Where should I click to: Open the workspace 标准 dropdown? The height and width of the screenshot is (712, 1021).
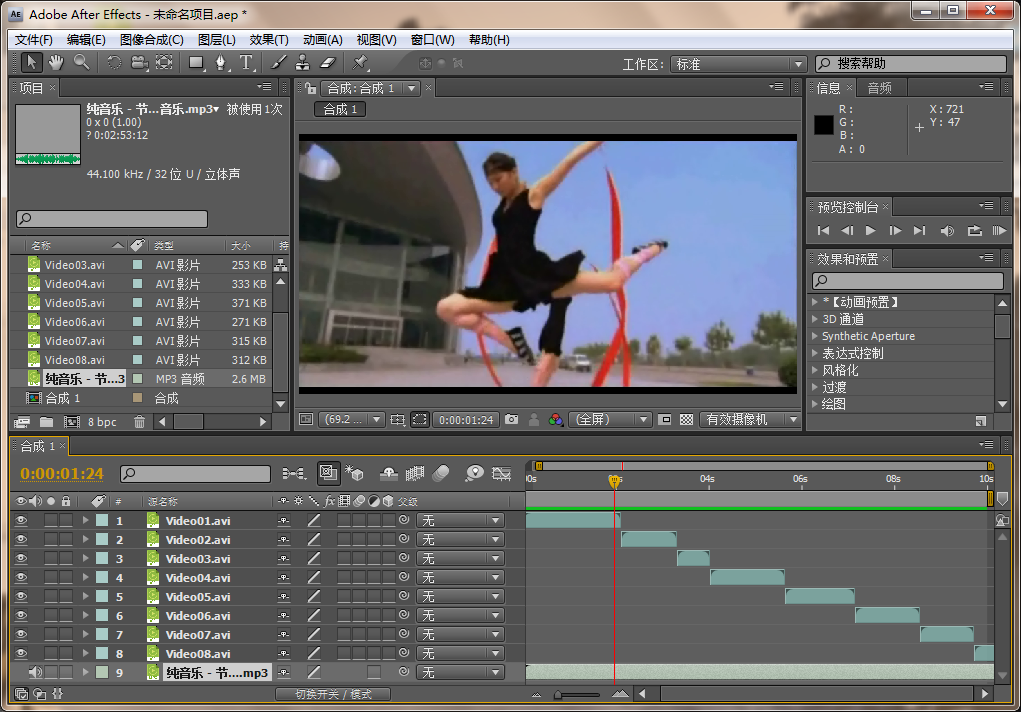point(738,64)
